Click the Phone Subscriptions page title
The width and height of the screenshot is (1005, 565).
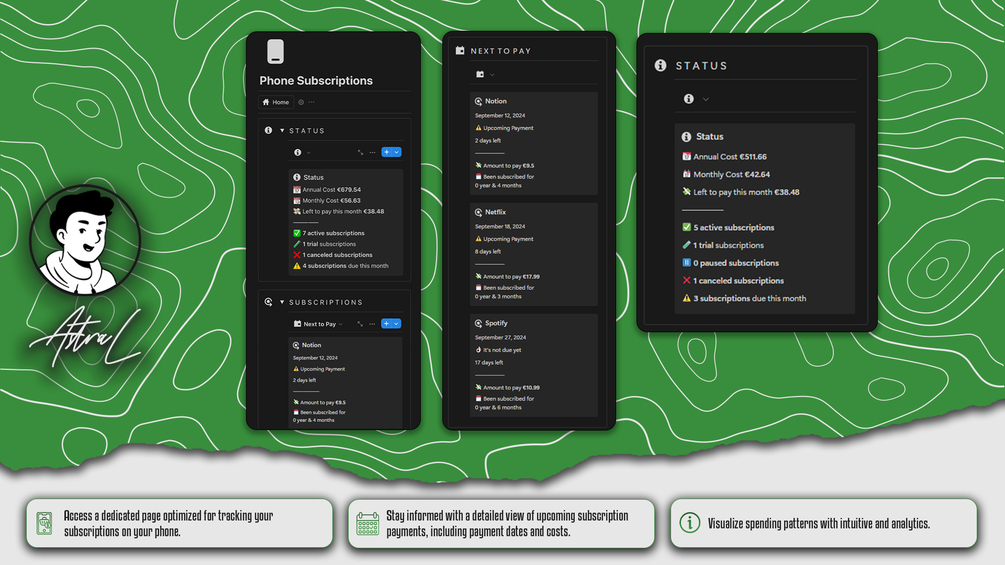click(x=316, y=81)
